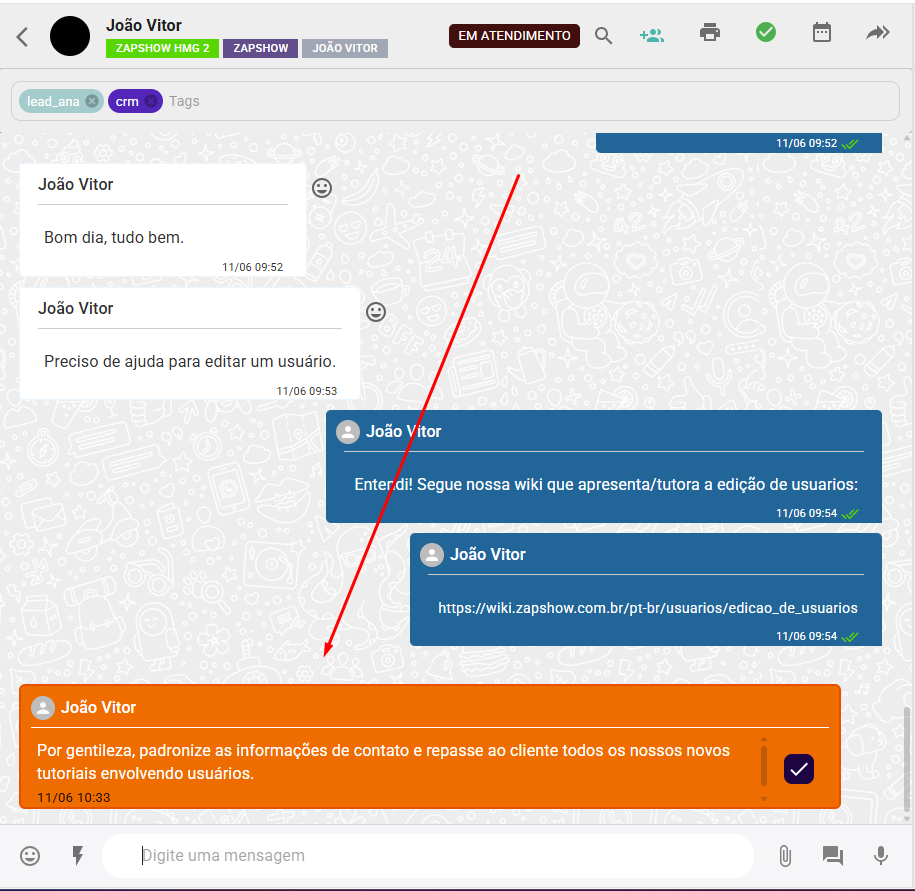Click the Tags input field
Screen dimensions: 915x891
(400, 101)
